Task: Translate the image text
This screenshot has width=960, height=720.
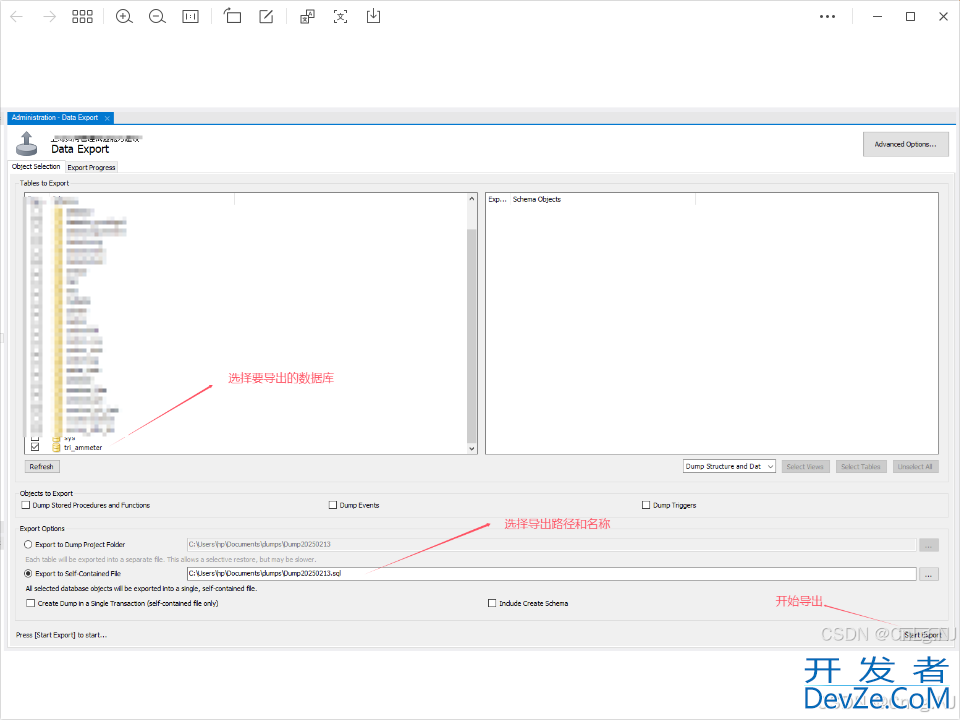Action: pyautogui.click(x=307, y=17)
